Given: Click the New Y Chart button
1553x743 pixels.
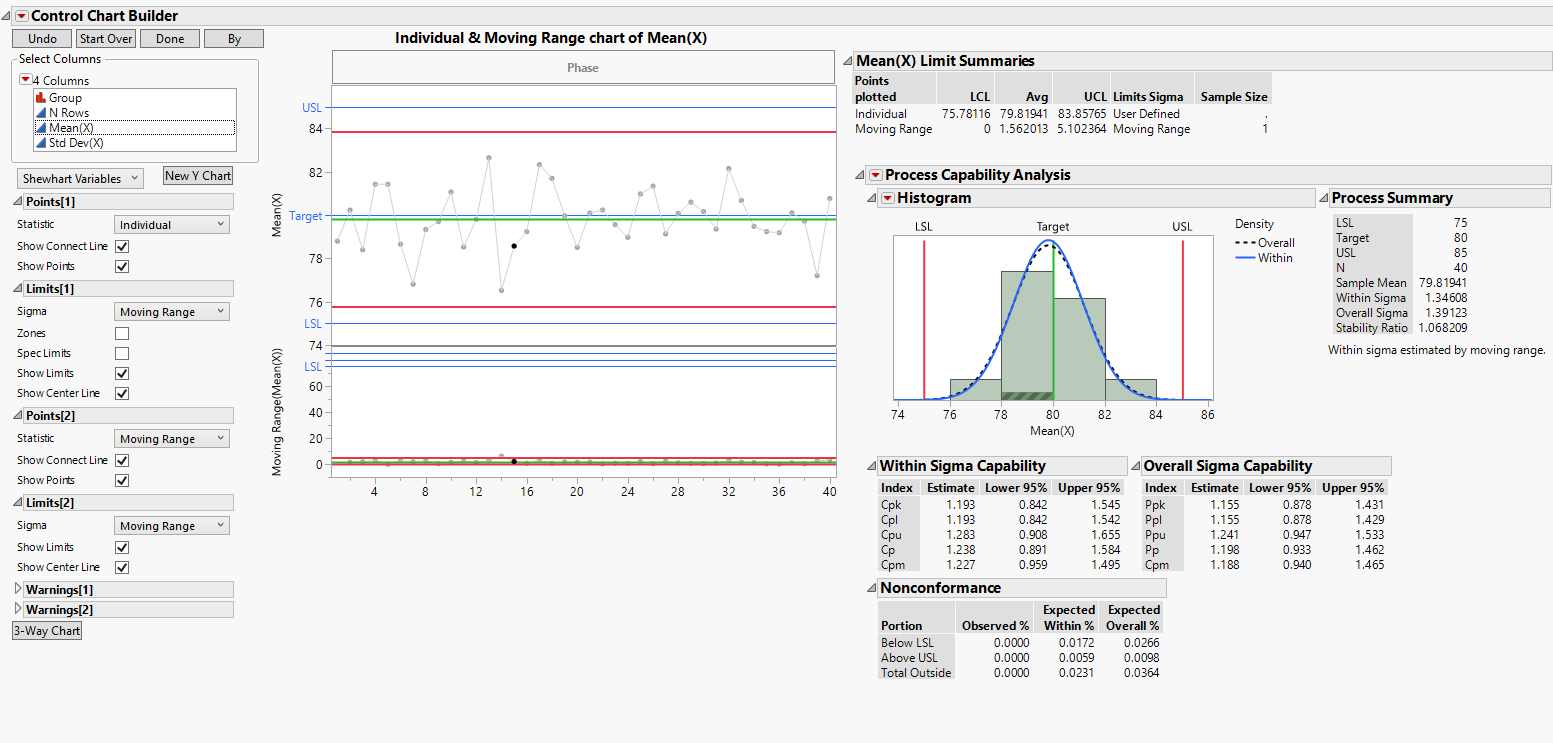Looking at the screenshot, I should [198, 176].
